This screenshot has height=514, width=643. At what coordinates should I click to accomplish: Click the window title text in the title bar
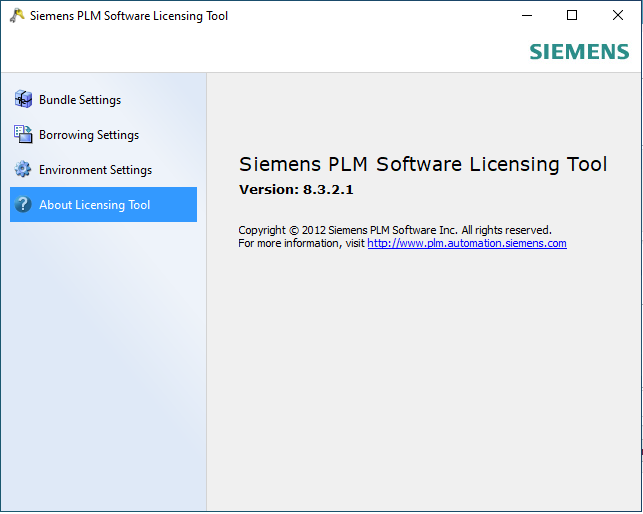point(129,16)
